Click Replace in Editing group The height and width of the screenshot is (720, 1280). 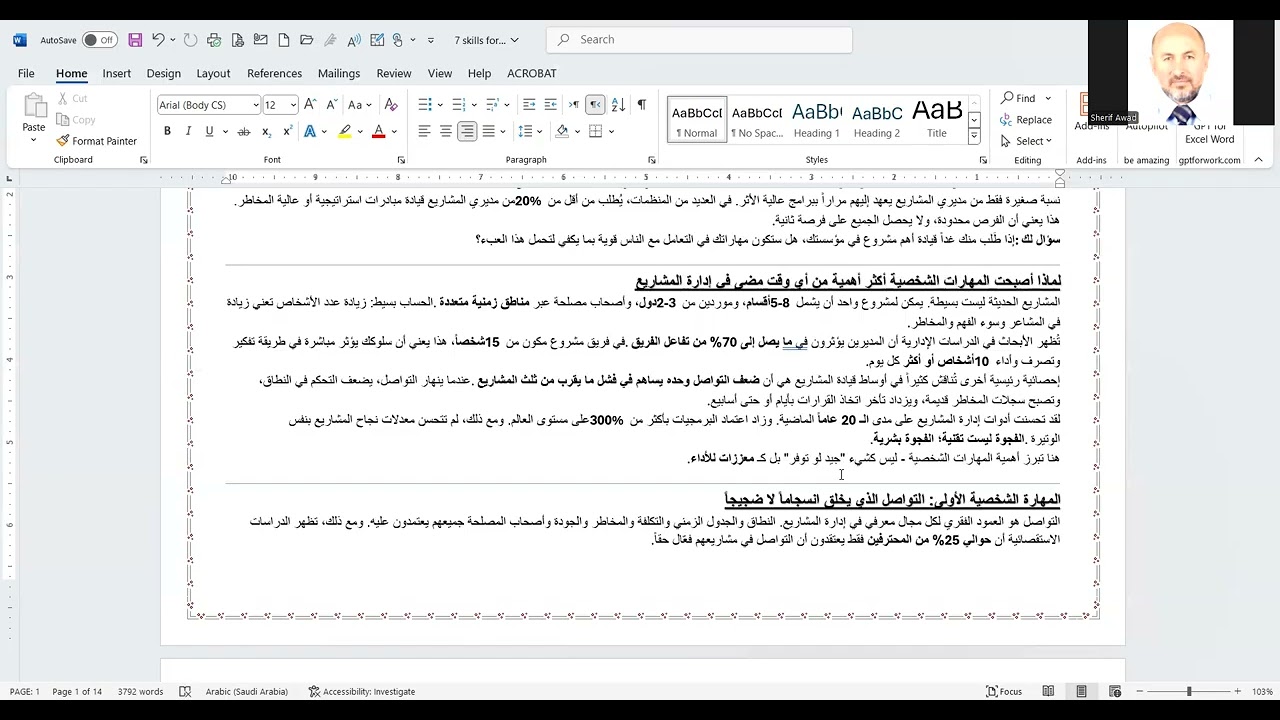(x=1026, y=119)
